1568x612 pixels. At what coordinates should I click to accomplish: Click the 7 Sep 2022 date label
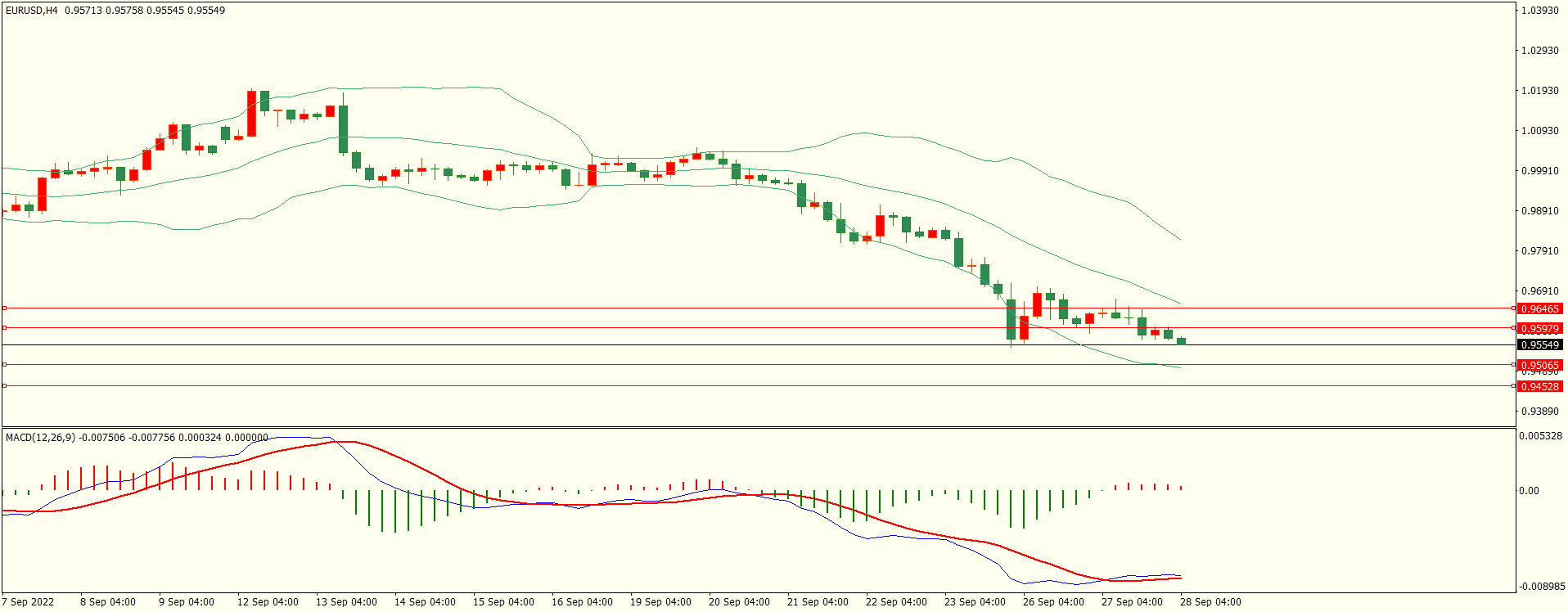(28, 602)
